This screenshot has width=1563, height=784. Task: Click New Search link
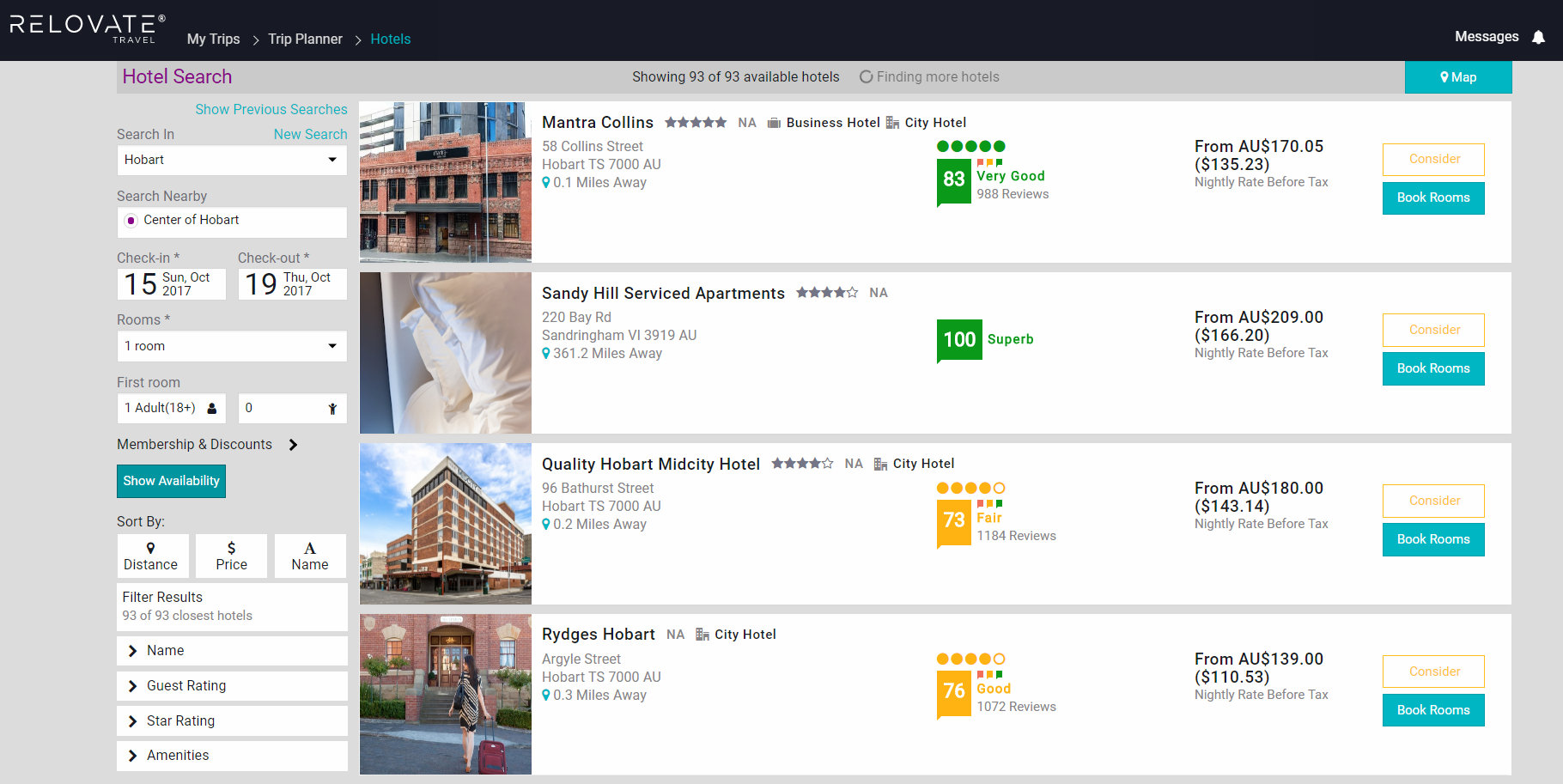coord(310,135)
